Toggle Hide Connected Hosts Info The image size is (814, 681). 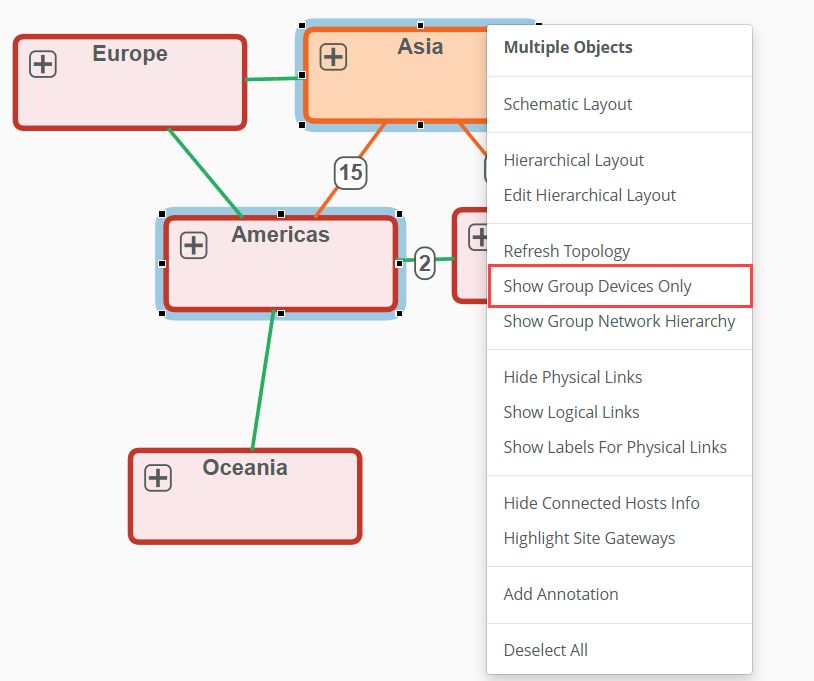pos(601,503)
